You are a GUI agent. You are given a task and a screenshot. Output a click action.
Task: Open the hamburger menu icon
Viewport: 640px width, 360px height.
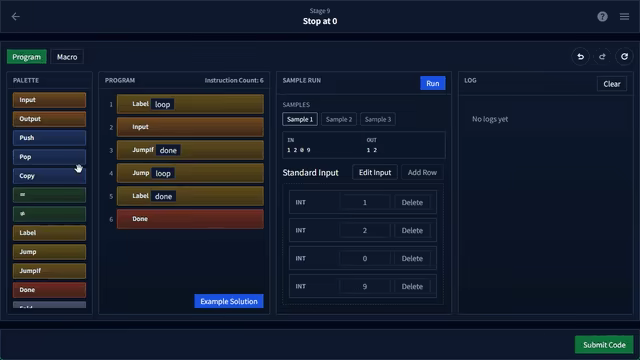coord(624,17)
